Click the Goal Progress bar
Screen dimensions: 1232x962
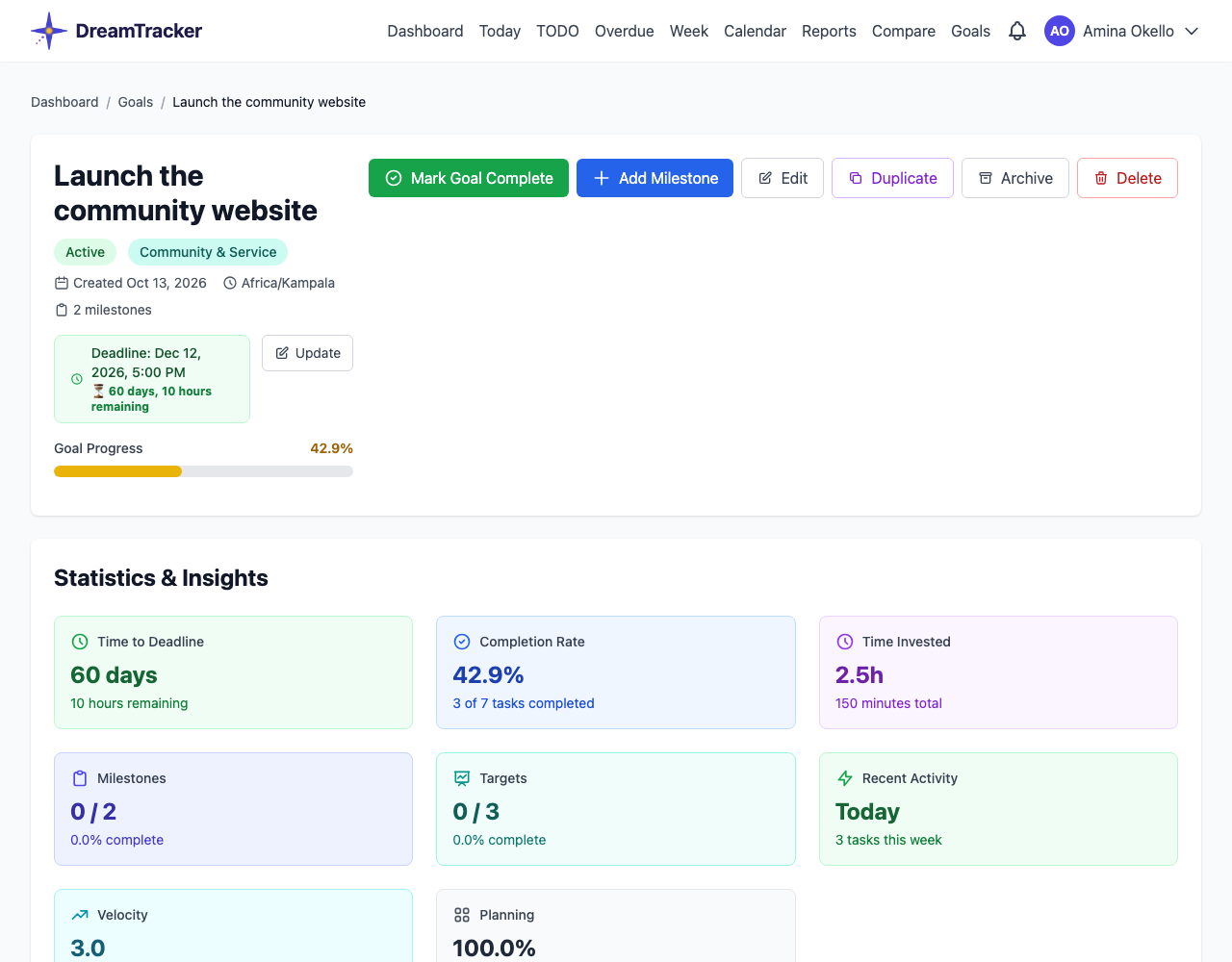coord(203,471)
